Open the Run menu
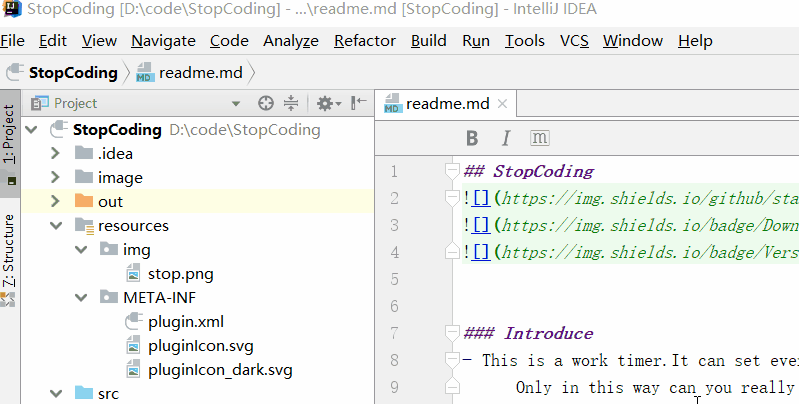The width and height of the screenshot is (799, 404). click(x=476, y=41)
